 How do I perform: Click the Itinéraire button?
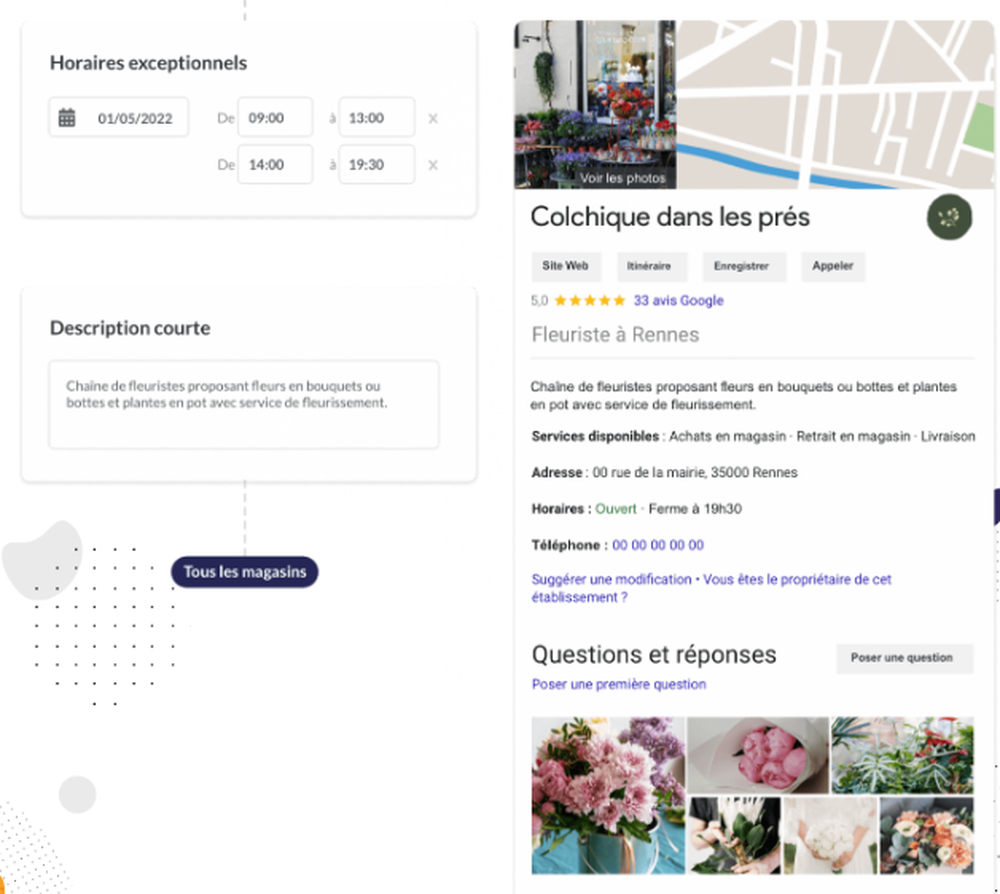652,267
